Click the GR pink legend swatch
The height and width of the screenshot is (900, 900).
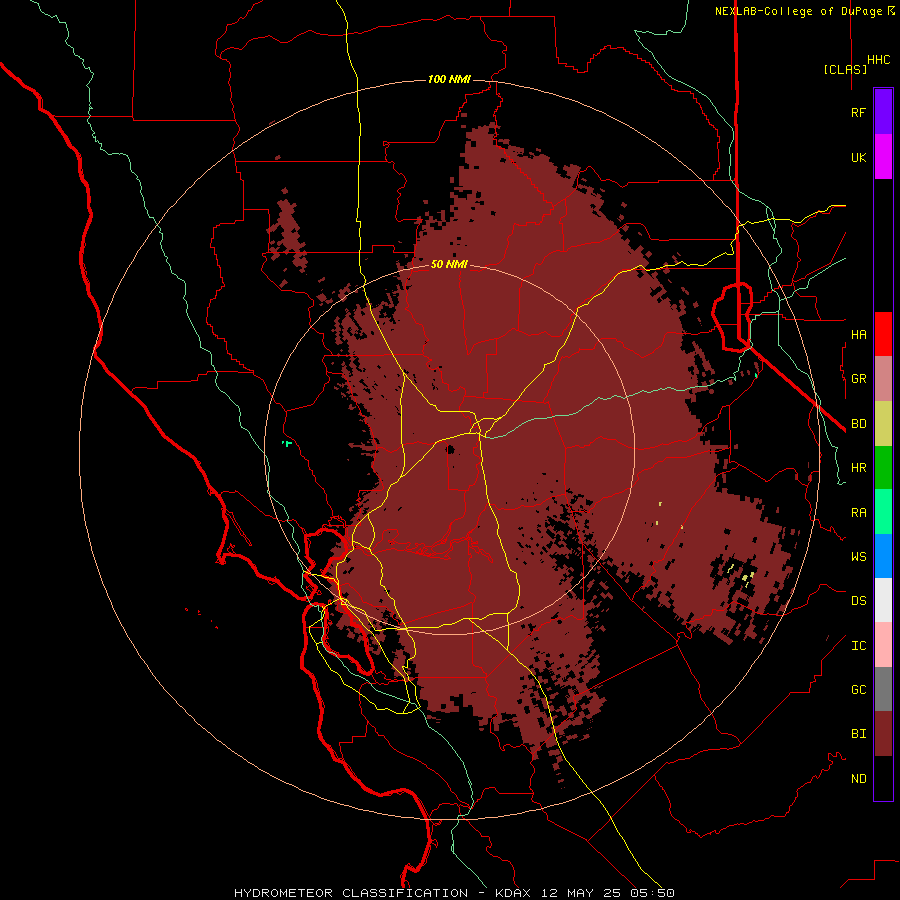[x=883, y=379]
